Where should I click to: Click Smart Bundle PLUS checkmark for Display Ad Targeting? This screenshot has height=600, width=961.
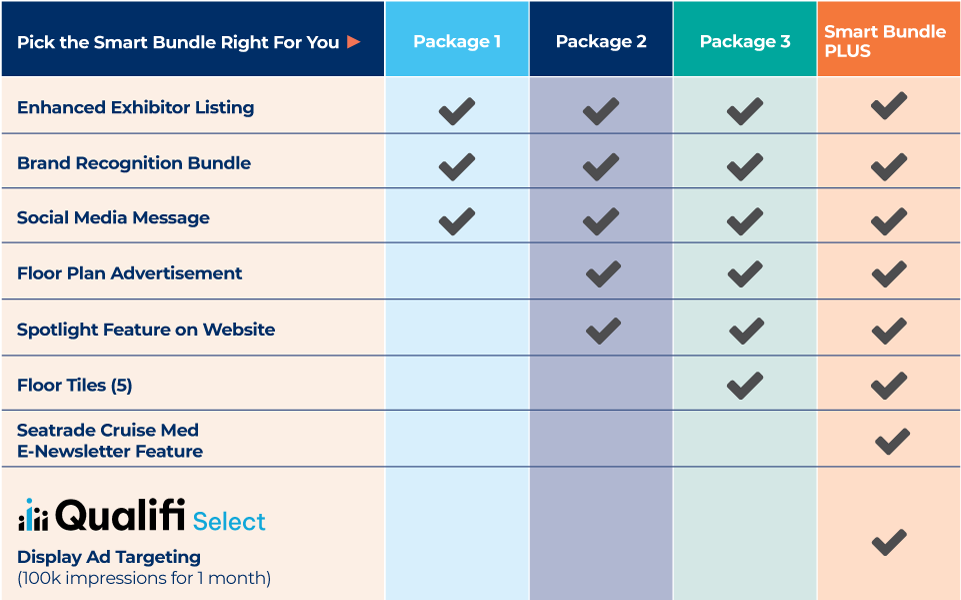click(889, 542)
